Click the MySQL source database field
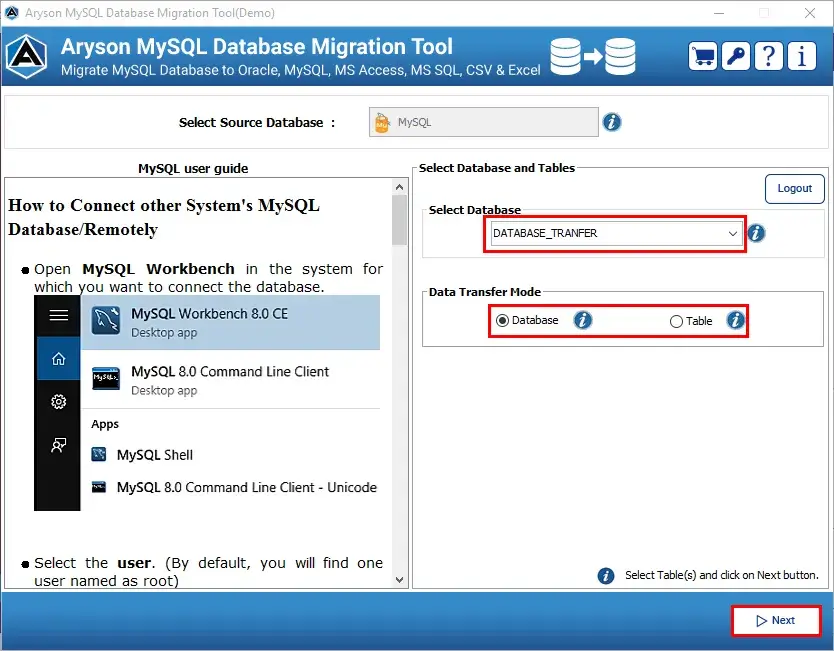The width and height of the screenshot is (834, 651). point(483,122)
